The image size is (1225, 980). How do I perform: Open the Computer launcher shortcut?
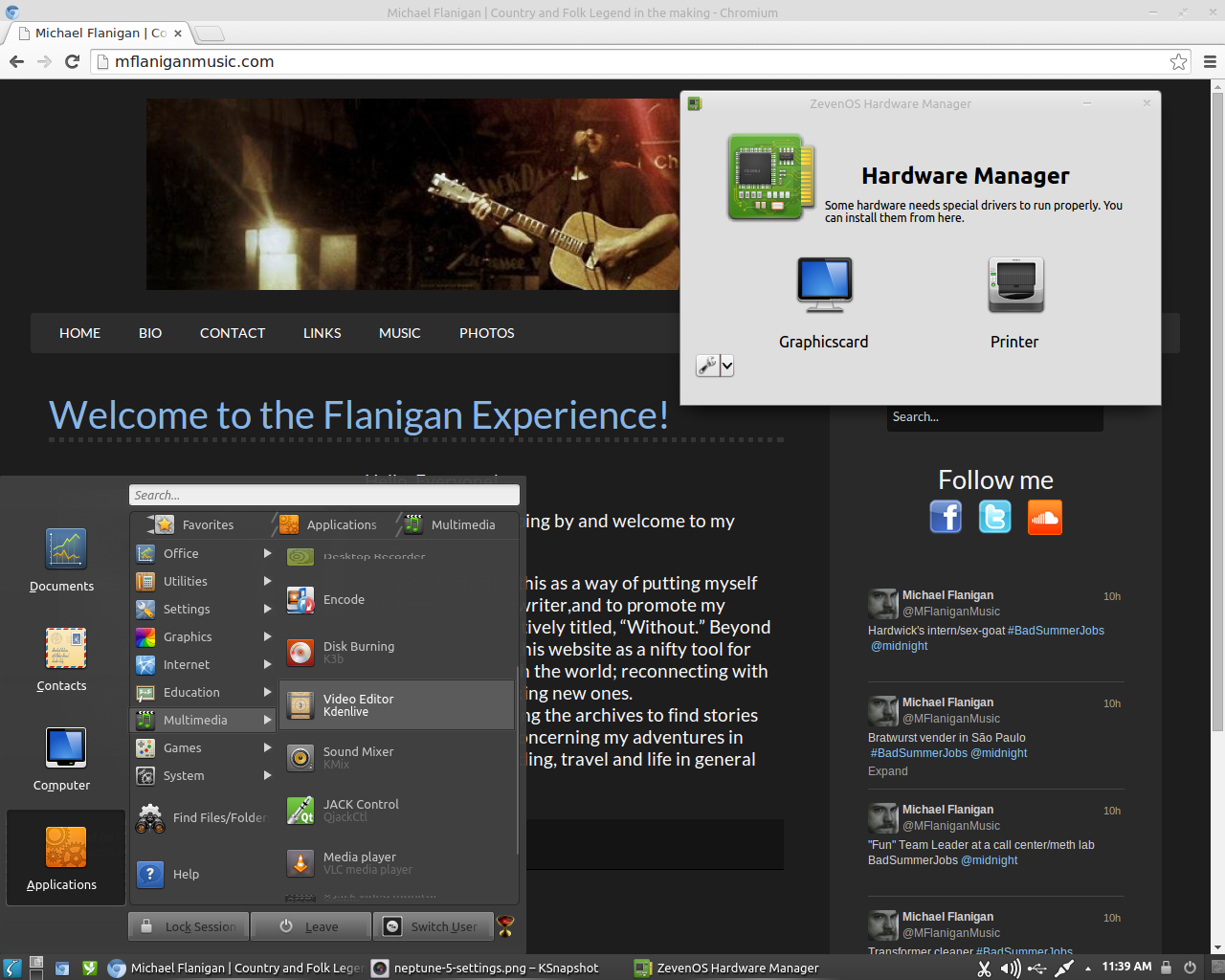pos(62,759)
